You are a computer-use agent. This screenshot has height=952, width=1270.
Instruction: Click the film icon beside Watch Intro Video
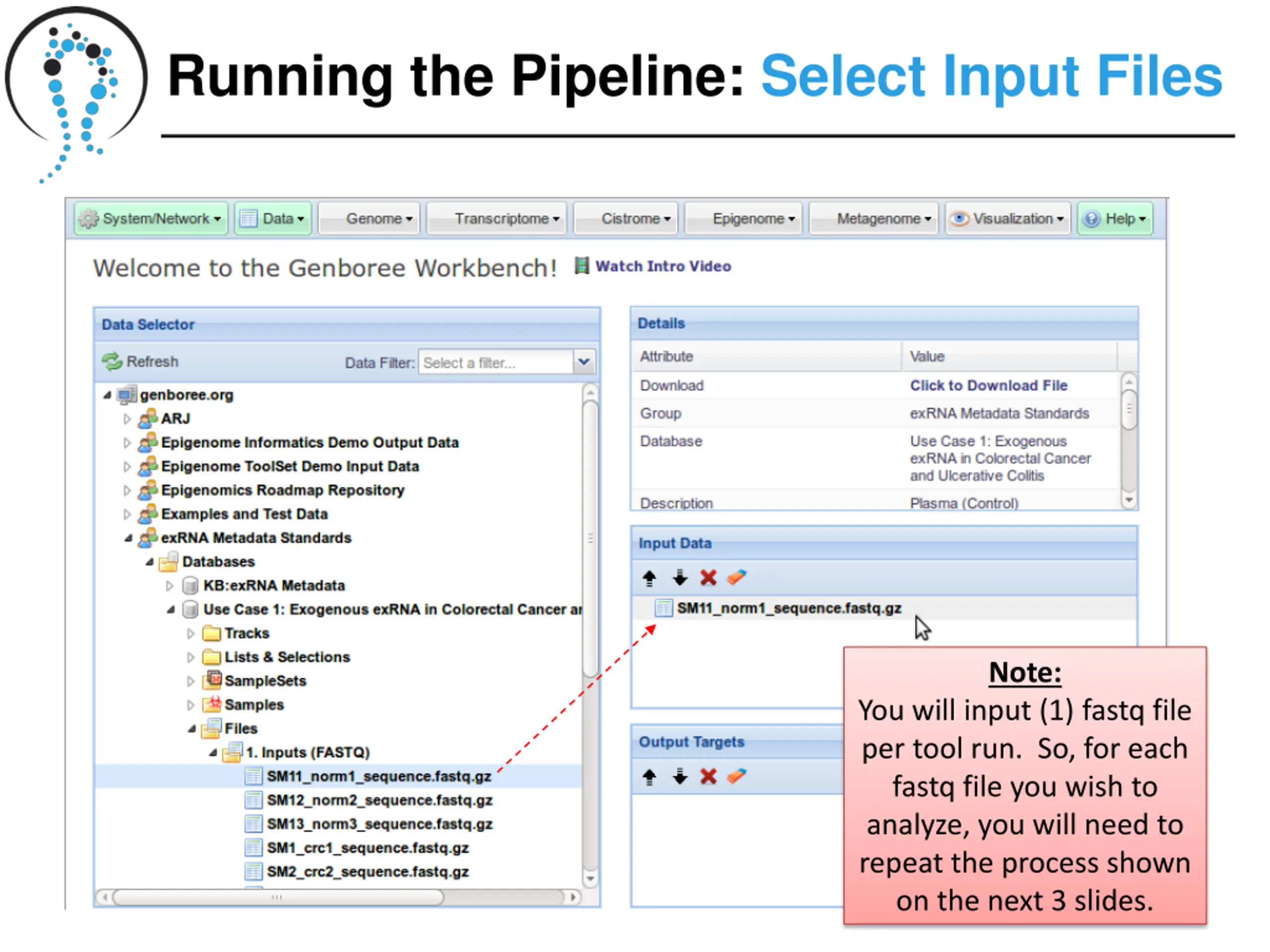(581, 266)
